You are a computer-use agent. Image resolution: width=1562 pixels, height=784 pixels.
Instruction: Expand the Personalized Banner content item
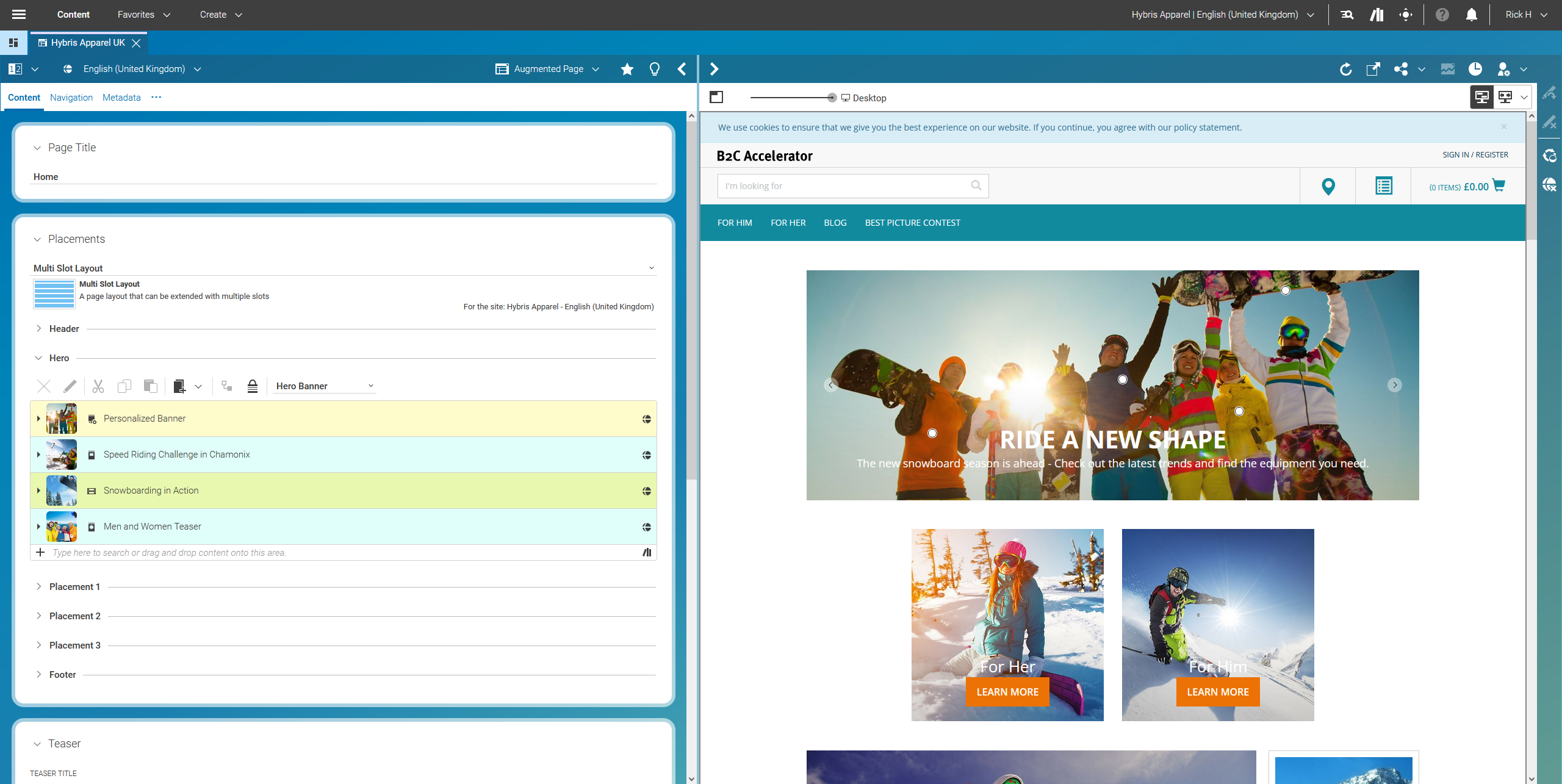tap(38, 419)
